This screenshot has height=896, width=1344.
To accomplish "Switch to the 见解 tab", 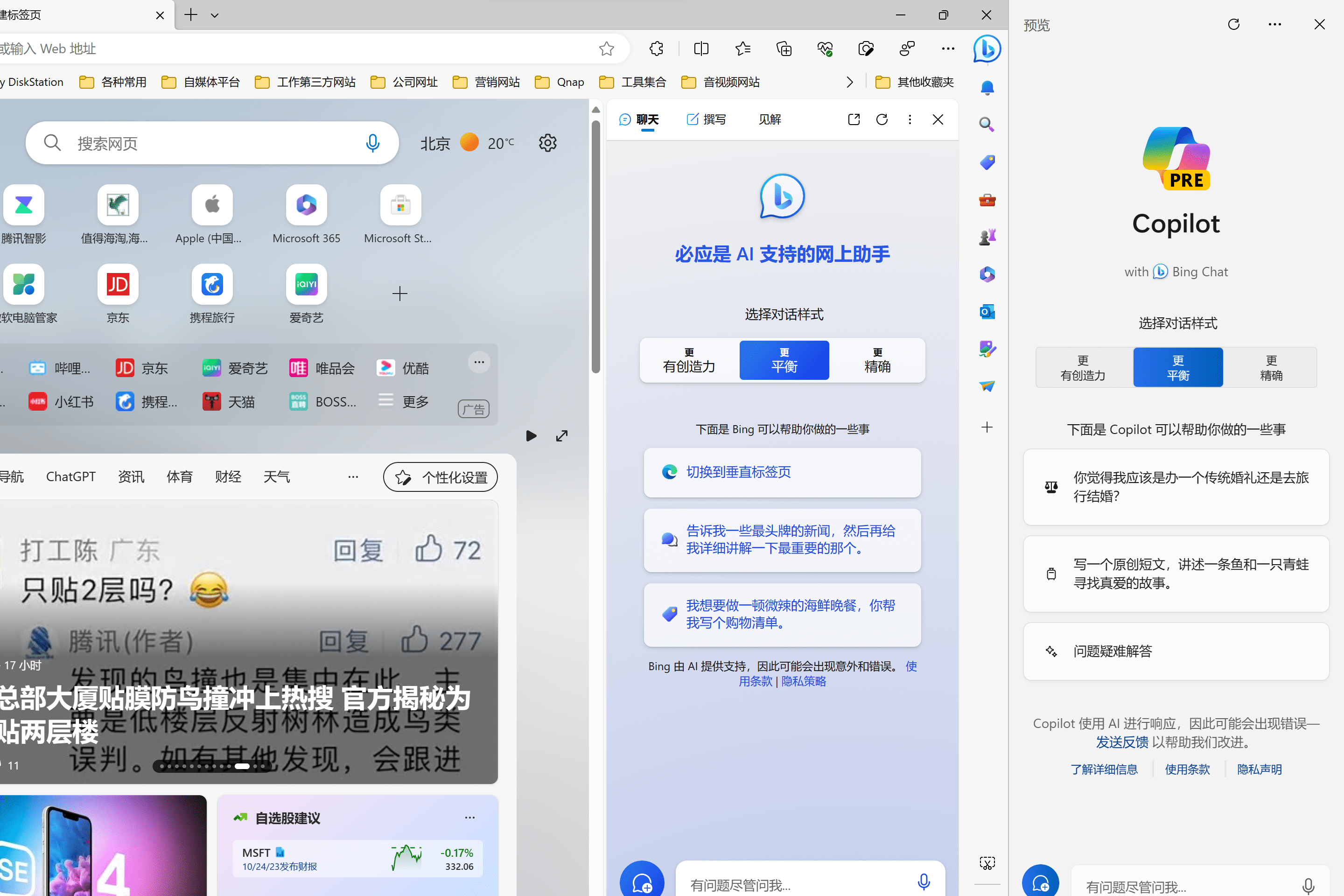I will click(770, 119).
